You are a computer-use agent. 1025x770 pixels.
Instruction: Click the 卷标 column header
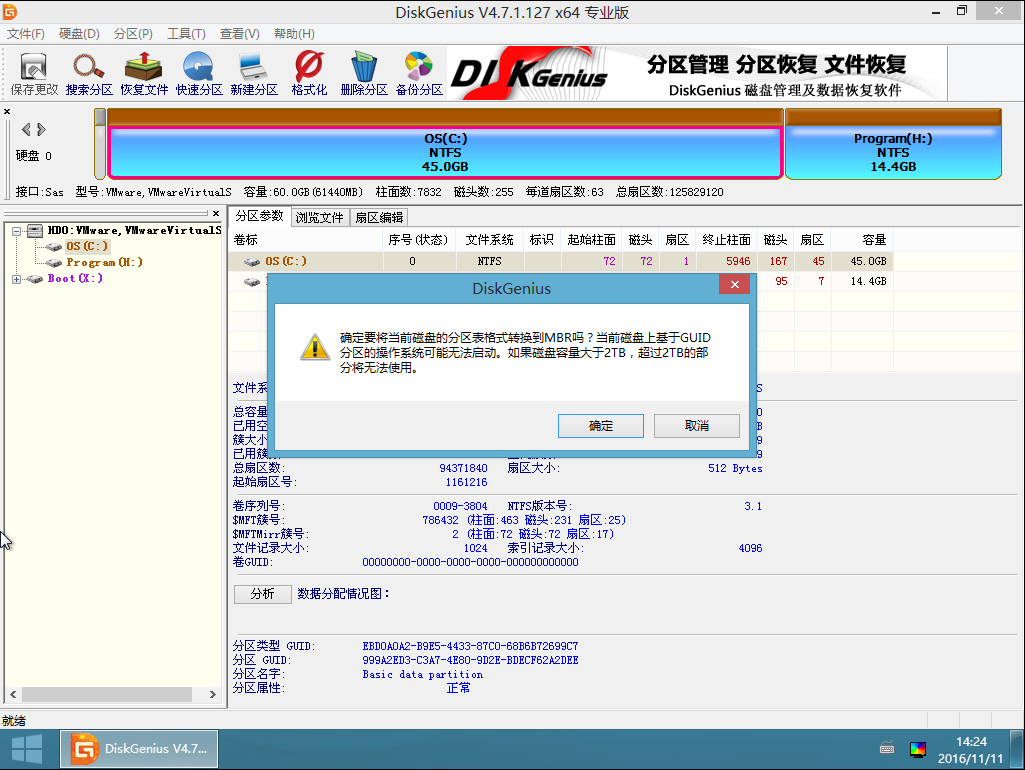point(305,240)
